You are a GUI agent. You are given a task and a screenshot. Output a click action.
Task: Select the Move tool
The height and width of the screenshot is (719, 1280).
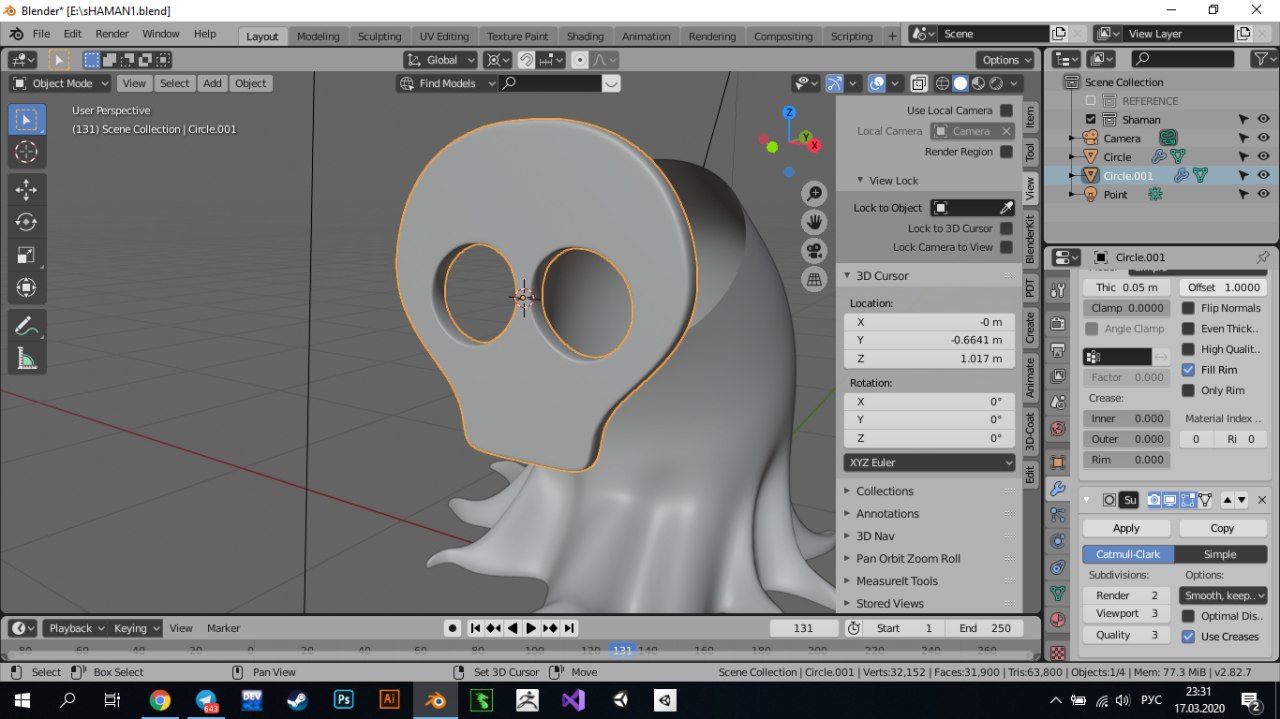click(26, 189)
